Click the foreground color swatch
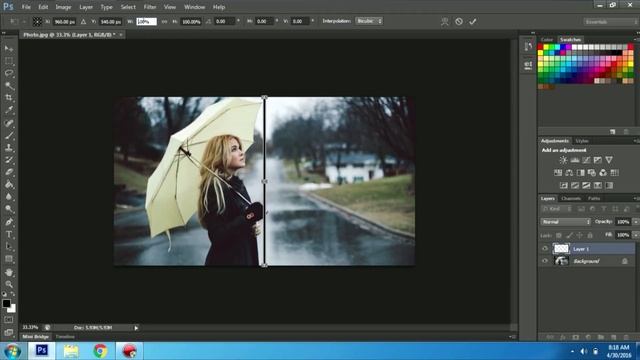The image size is (640, 360). pos(6,303)
